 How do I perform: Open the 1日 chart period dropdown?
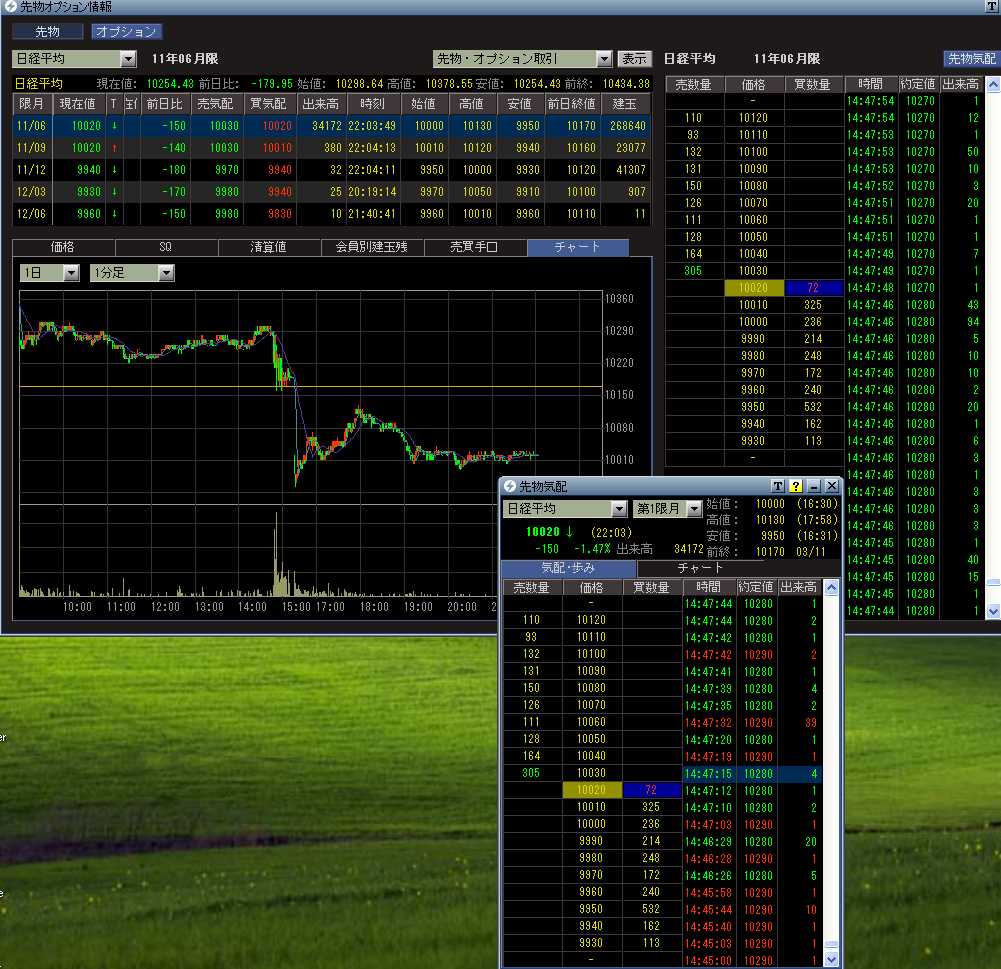click(x=71, y=273)
